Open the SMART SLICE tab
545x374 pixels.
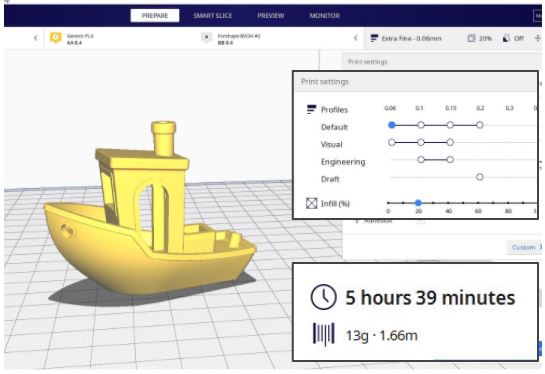pyautogui.click(x=213, y=16)
